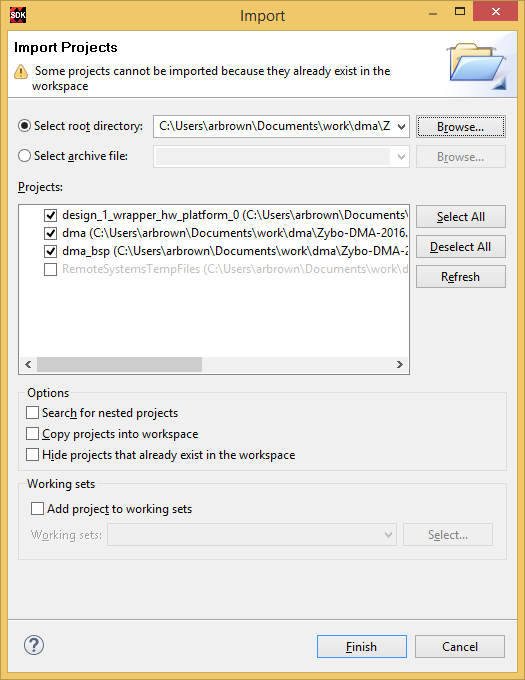Minimize the Import dialog window

433,13
